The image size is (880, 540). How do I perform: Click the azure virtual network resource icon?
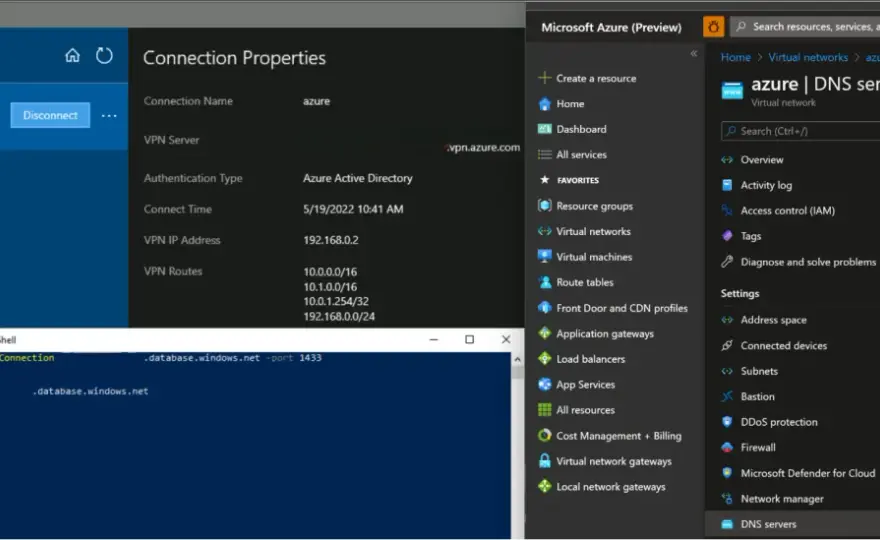point(732,90)
